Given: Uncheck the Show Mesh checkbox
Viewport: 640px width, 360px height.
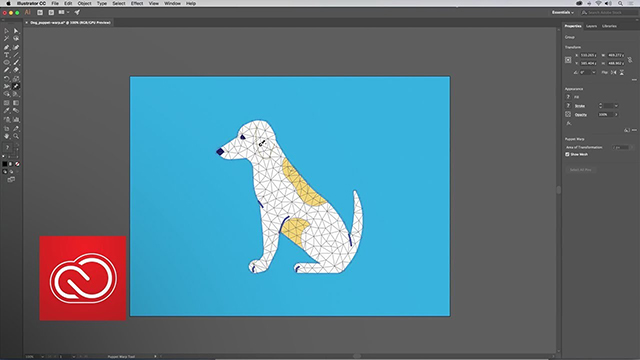Looking at the screenshot, I should click(x=567, y=154).
